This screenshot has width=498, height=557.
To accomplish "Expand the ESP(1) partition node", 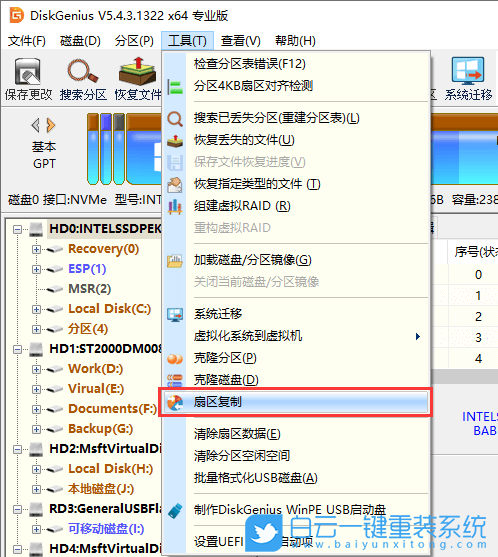I will pos(36,269).
